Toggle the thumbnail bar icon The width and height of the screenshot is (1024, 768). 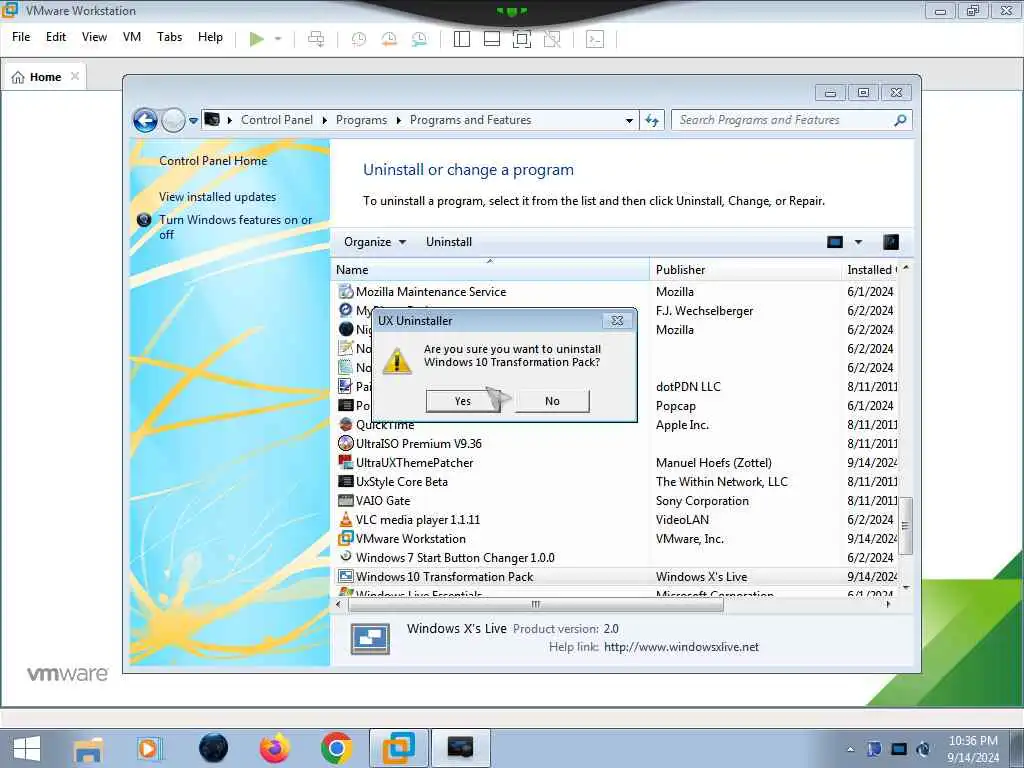coord(492,39)
